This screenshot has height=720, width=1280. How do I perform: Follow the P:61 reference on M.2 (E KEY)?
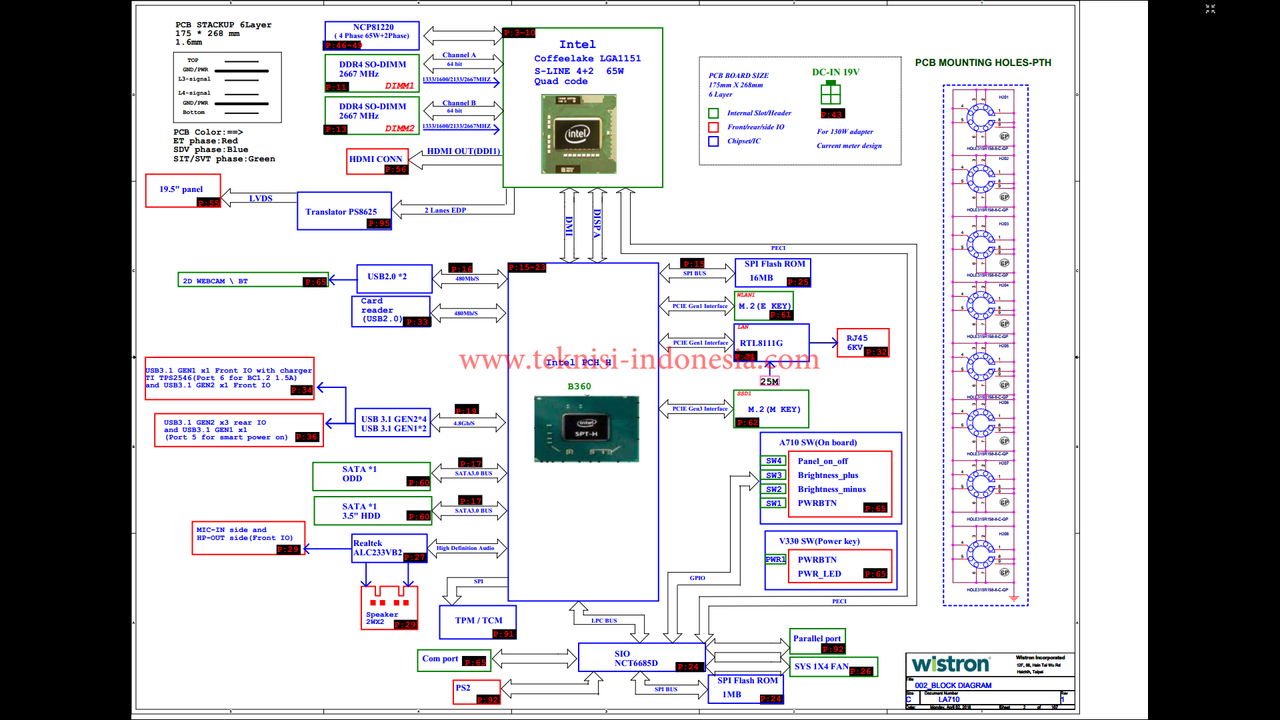click(x=780, y=315)
